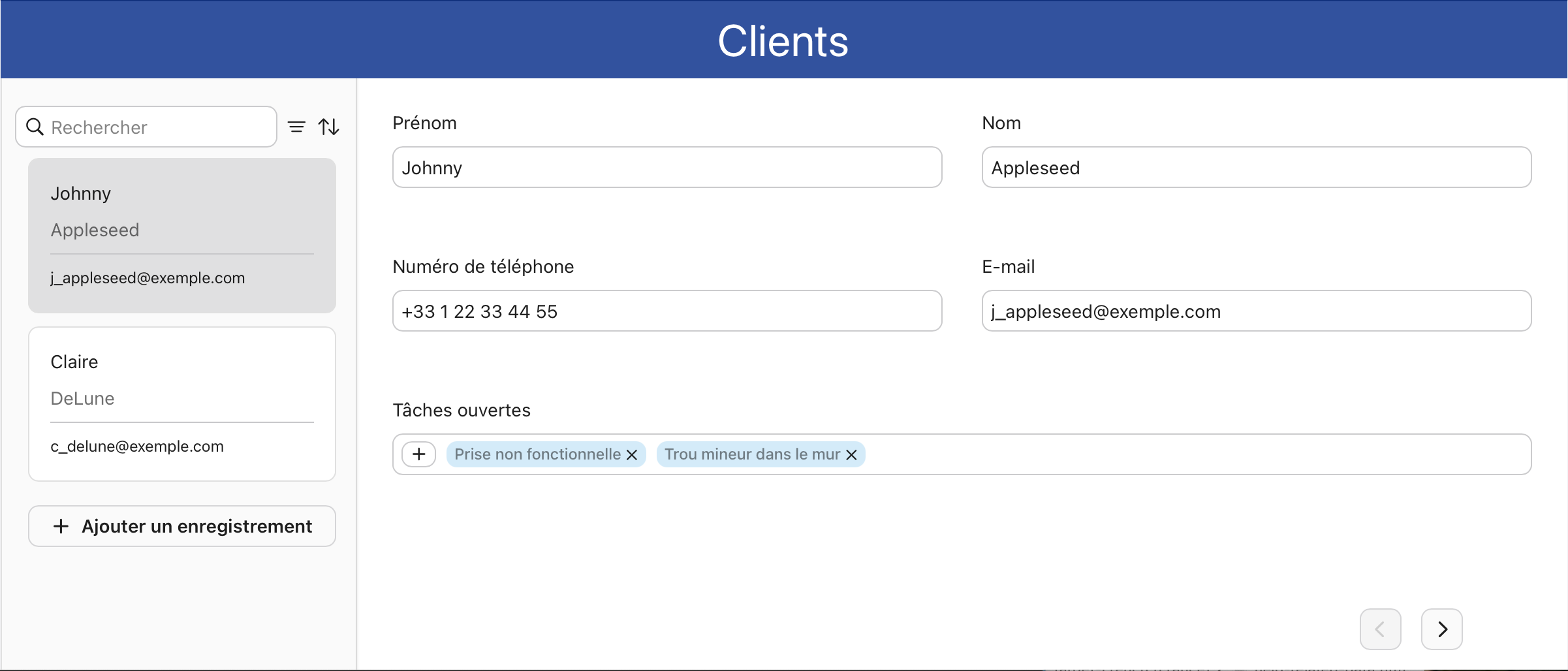Click the sort records icon
1568x671 pixels.
coord(330,126)
